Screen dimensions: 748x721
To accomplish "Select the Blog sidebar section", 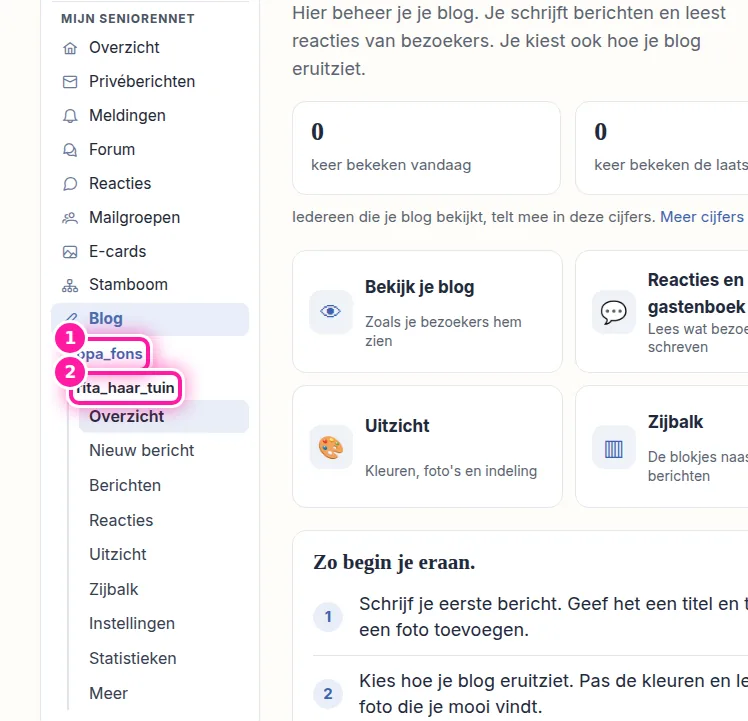I will pyautogui.click(x=150, y=319).
